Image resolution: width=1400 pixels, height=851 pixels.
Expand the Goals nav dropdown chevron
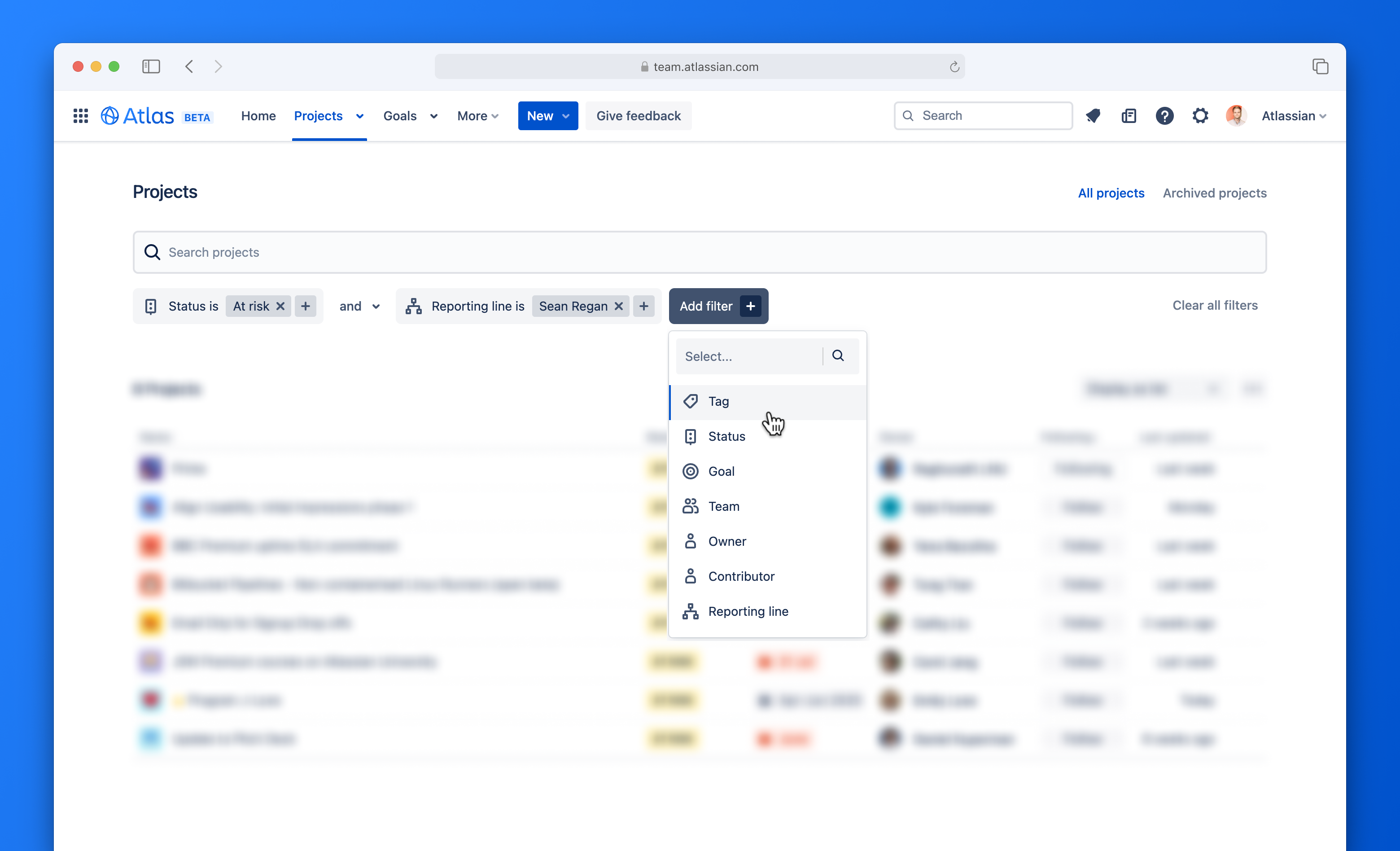coord(433,116)
